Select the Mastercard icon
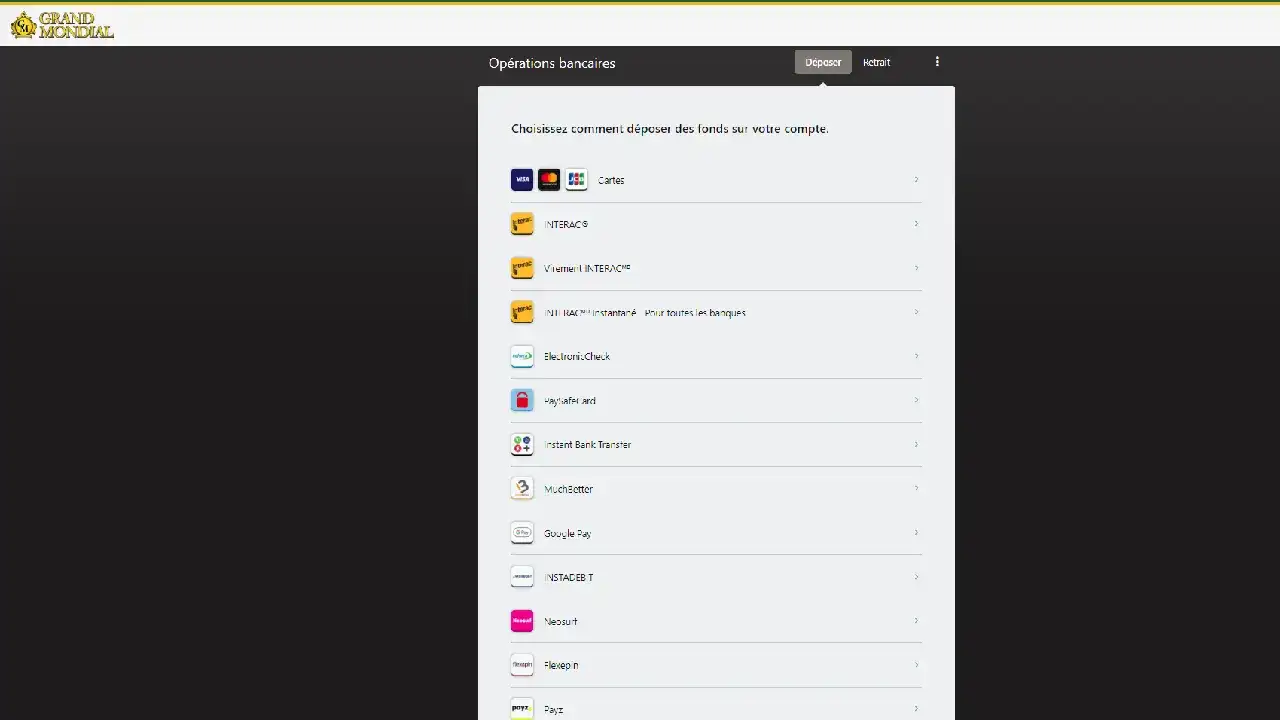This screenshot has width=1280, height=720. tap(549, 180)
